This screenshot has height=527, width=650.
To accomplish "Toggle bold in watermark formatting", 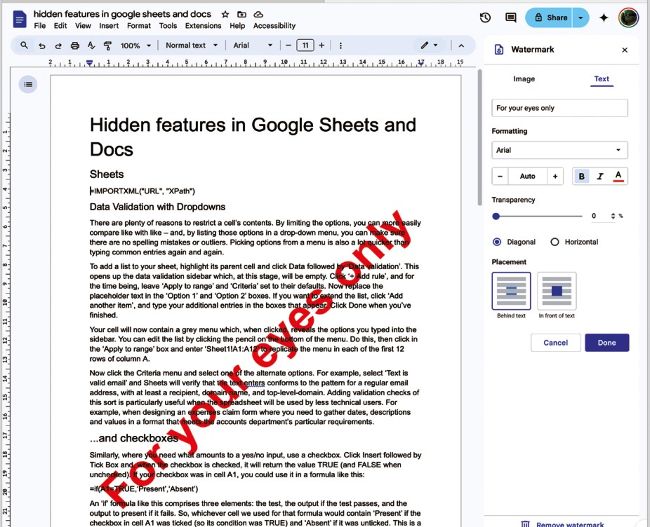I will pos(582,176).
